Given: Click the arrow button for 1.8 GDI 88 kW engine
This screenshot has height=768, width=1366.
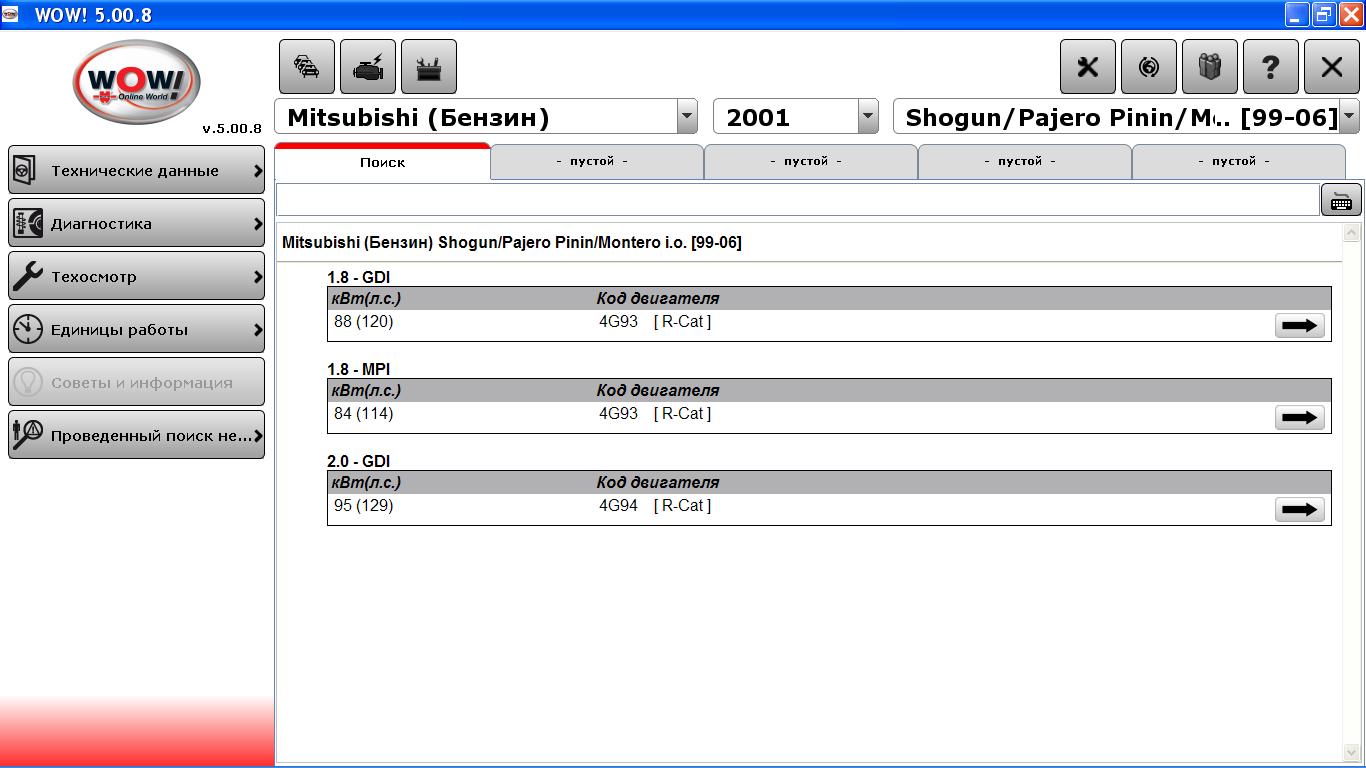Looking at the screenshot, I should tap(1300, 325).
